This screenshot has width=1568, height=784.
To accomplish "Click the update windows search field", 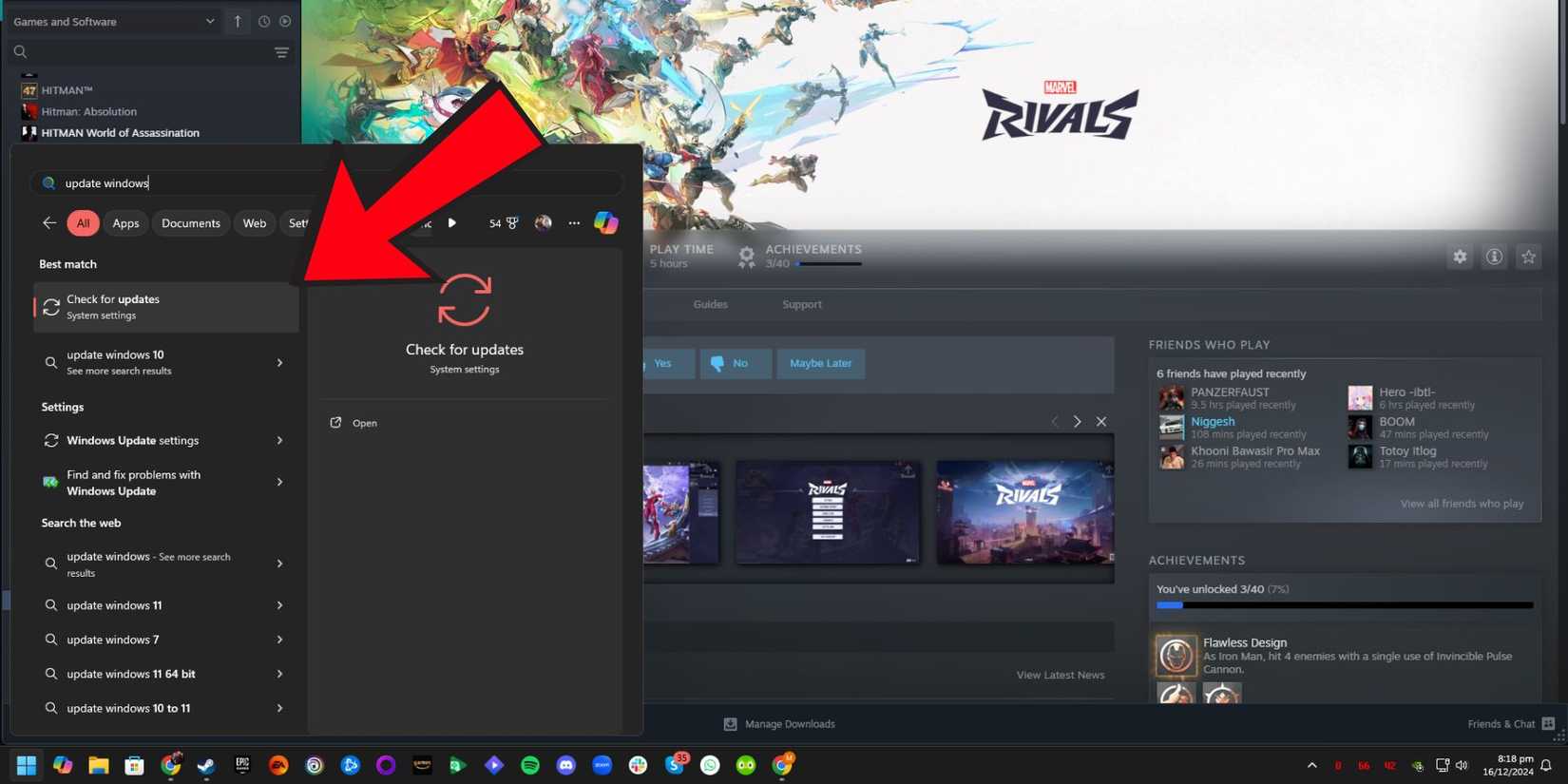I will (328, 182).
